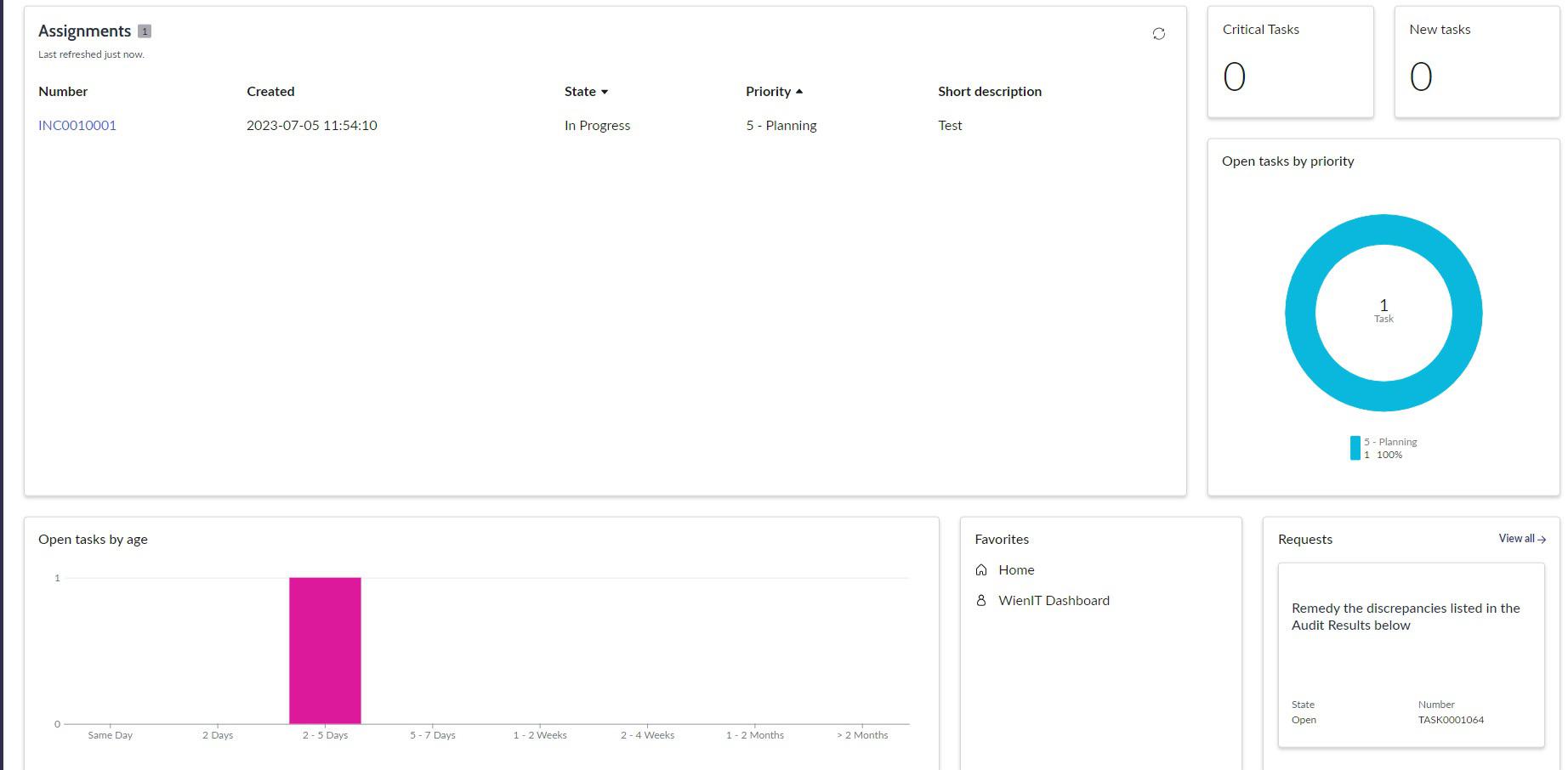This screenshot has height=770, width=1568.
Task: Toggle the Priority column sort order
Action: click(x=799, y=91)
